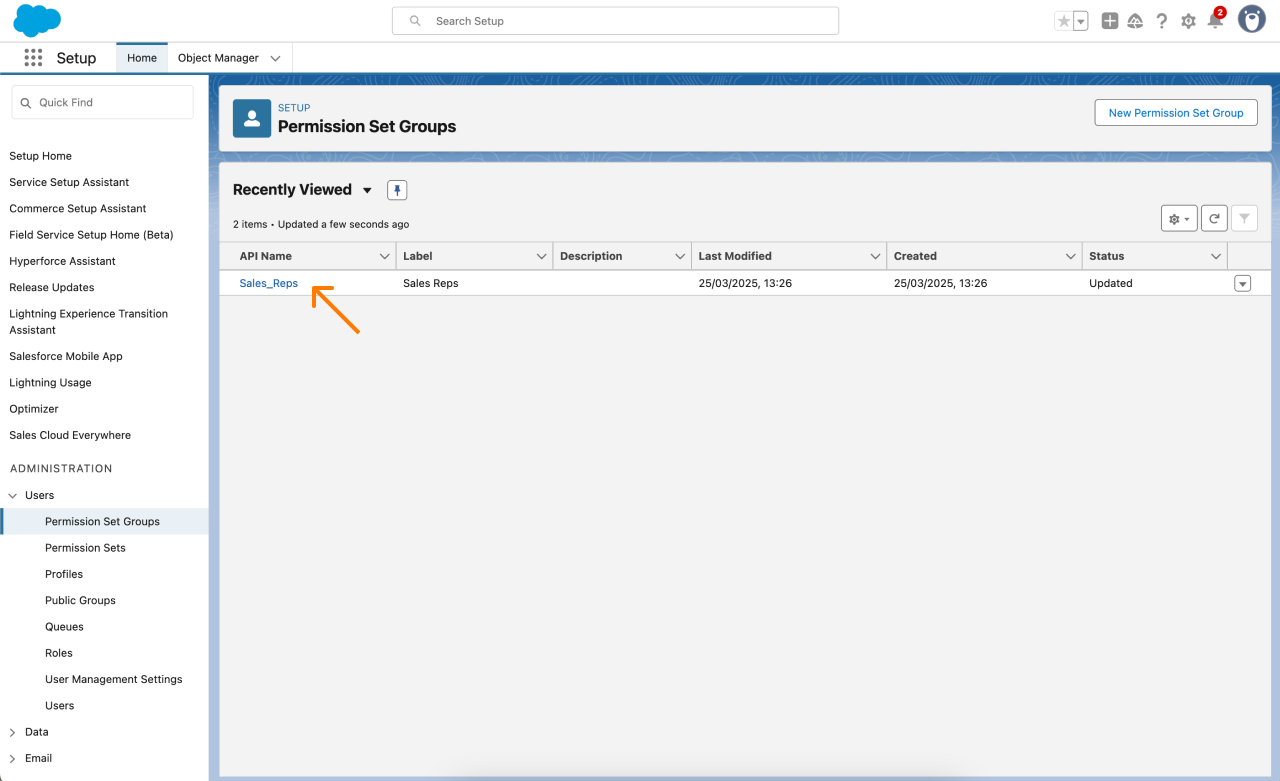Open the List View Controls gear
The image size is (1280, 781).
(1179, 218)
